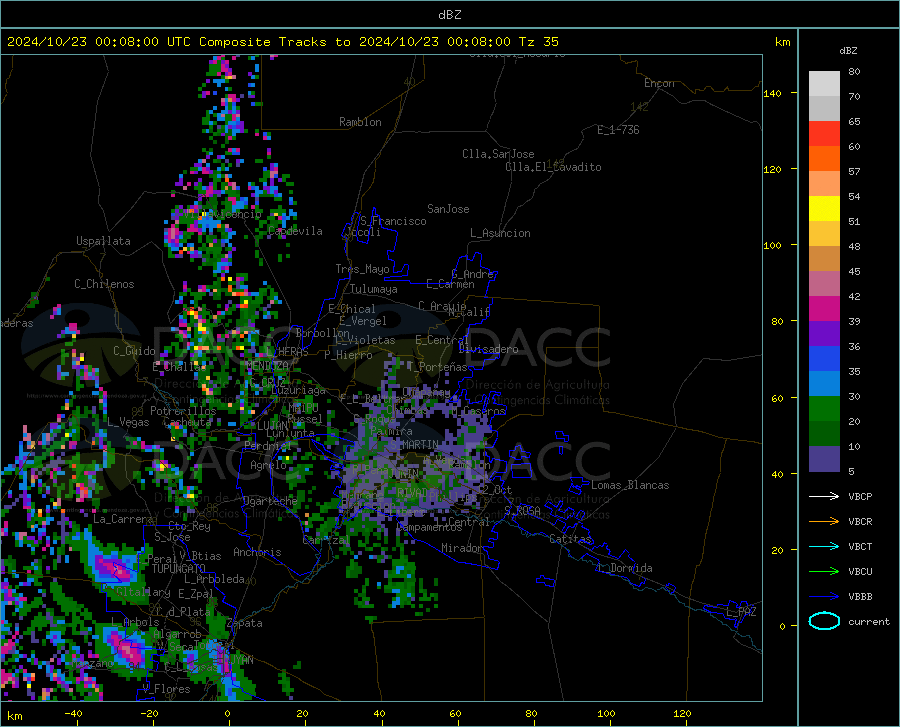Click the Uspallata map label
This screenshot has height=727, width=900.
103,241
